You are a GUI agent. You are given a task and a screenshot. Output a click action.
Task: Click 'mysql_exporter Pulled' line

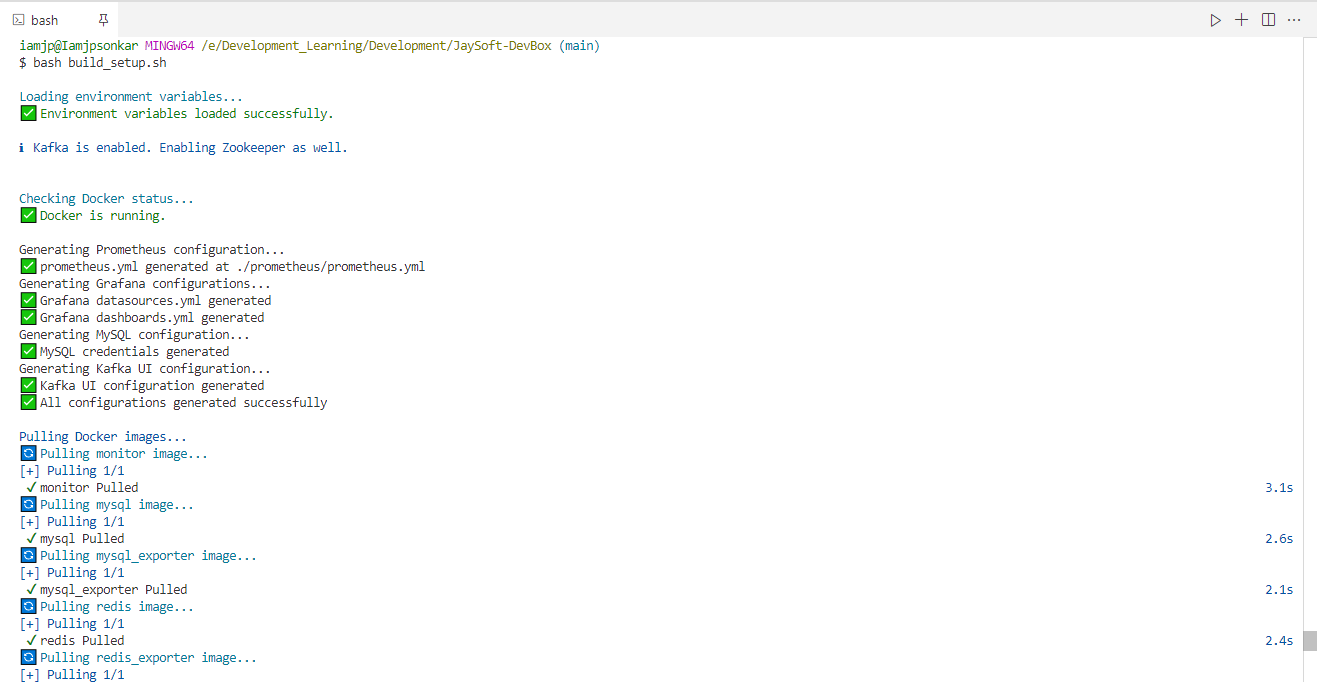click(107, 590)
